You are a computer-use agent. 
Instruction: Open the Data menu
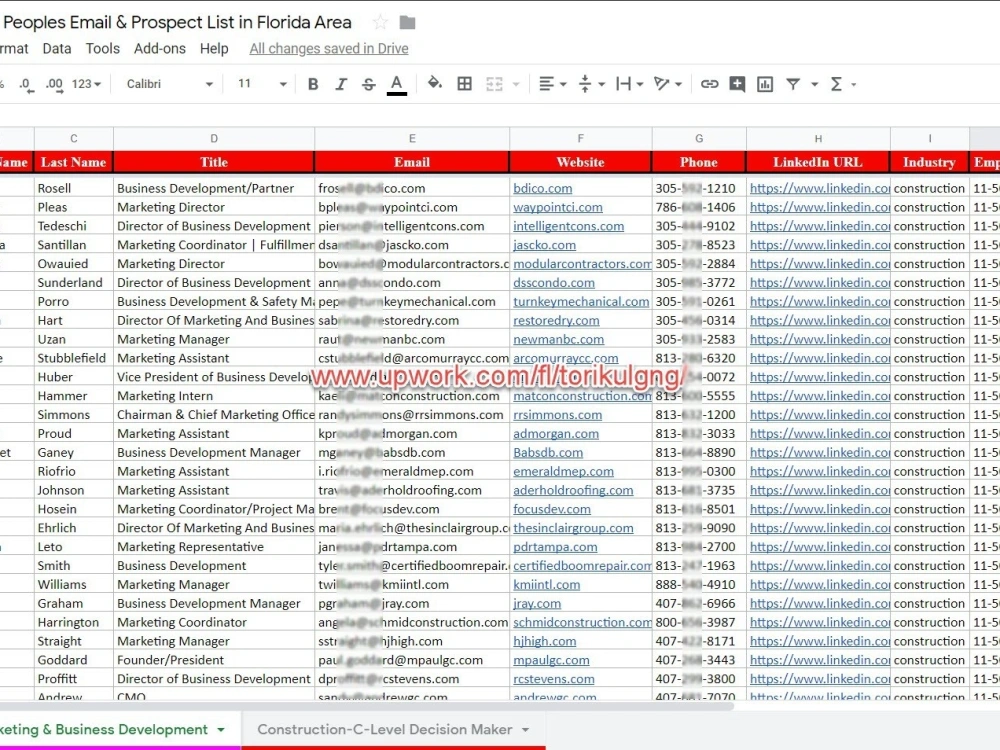(x=57, y=48)
